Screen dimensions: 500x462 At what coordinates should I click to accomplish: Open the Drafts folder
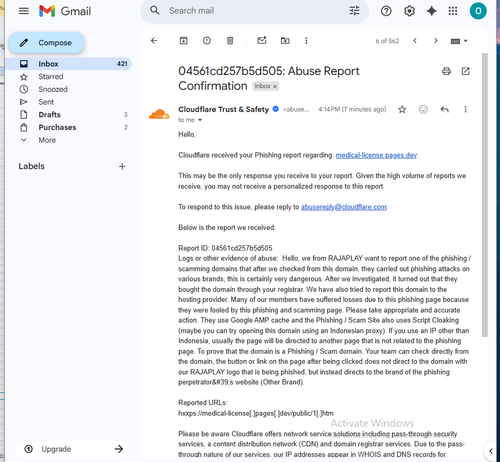pyautogui.click(x=69, y=115)
